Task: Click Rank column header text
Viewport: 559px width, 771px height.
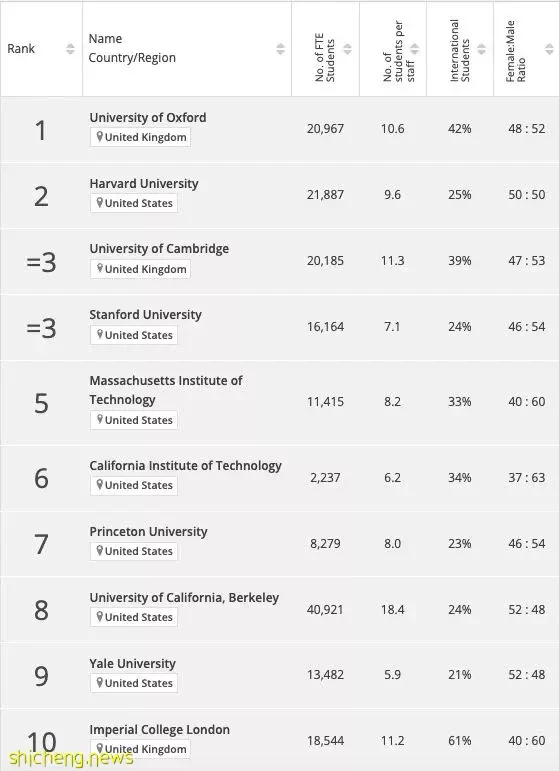Action: point(21,49)
